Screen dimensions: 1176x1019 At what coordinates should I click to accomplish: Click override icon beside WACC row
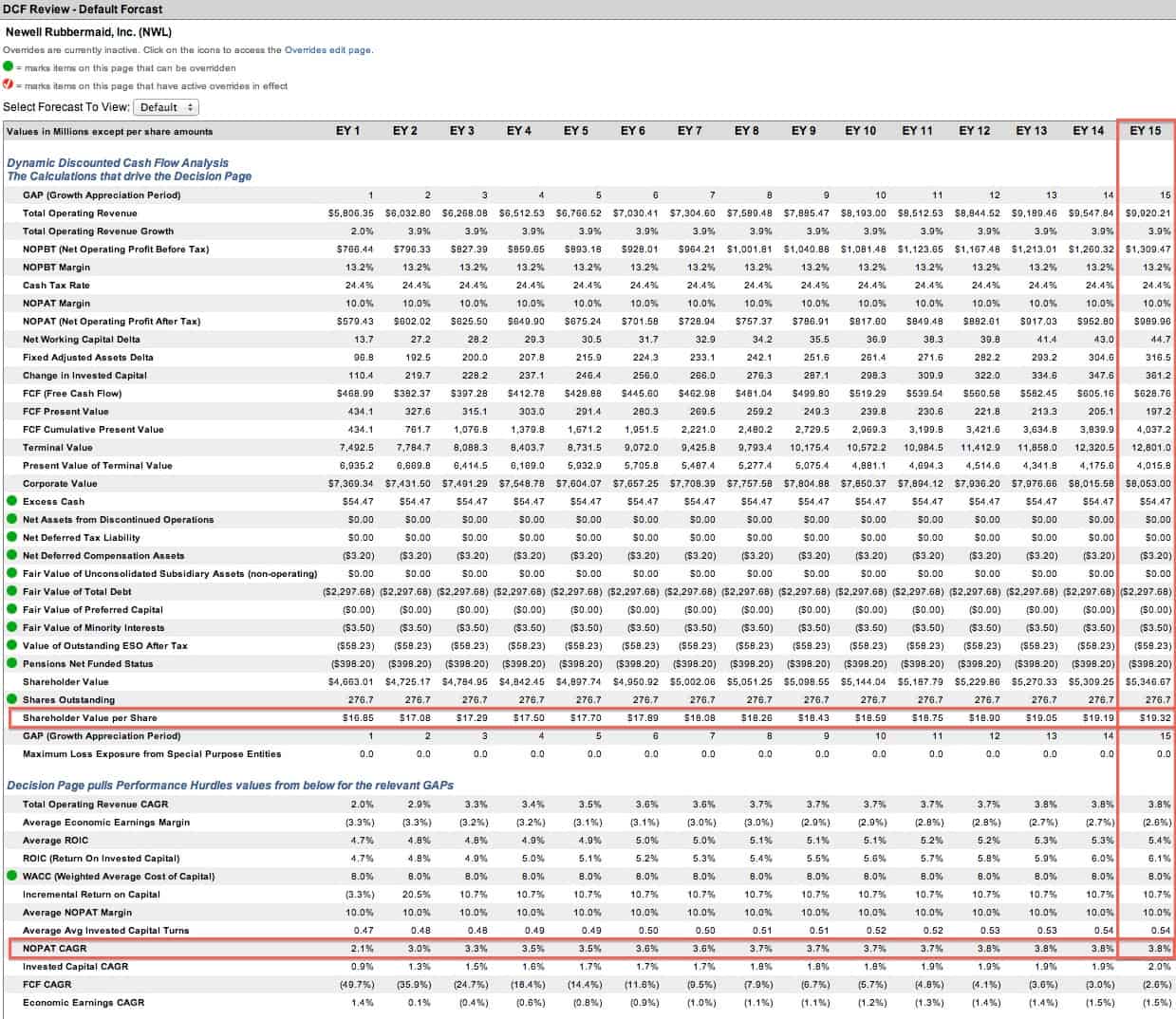tap(11, 876)
